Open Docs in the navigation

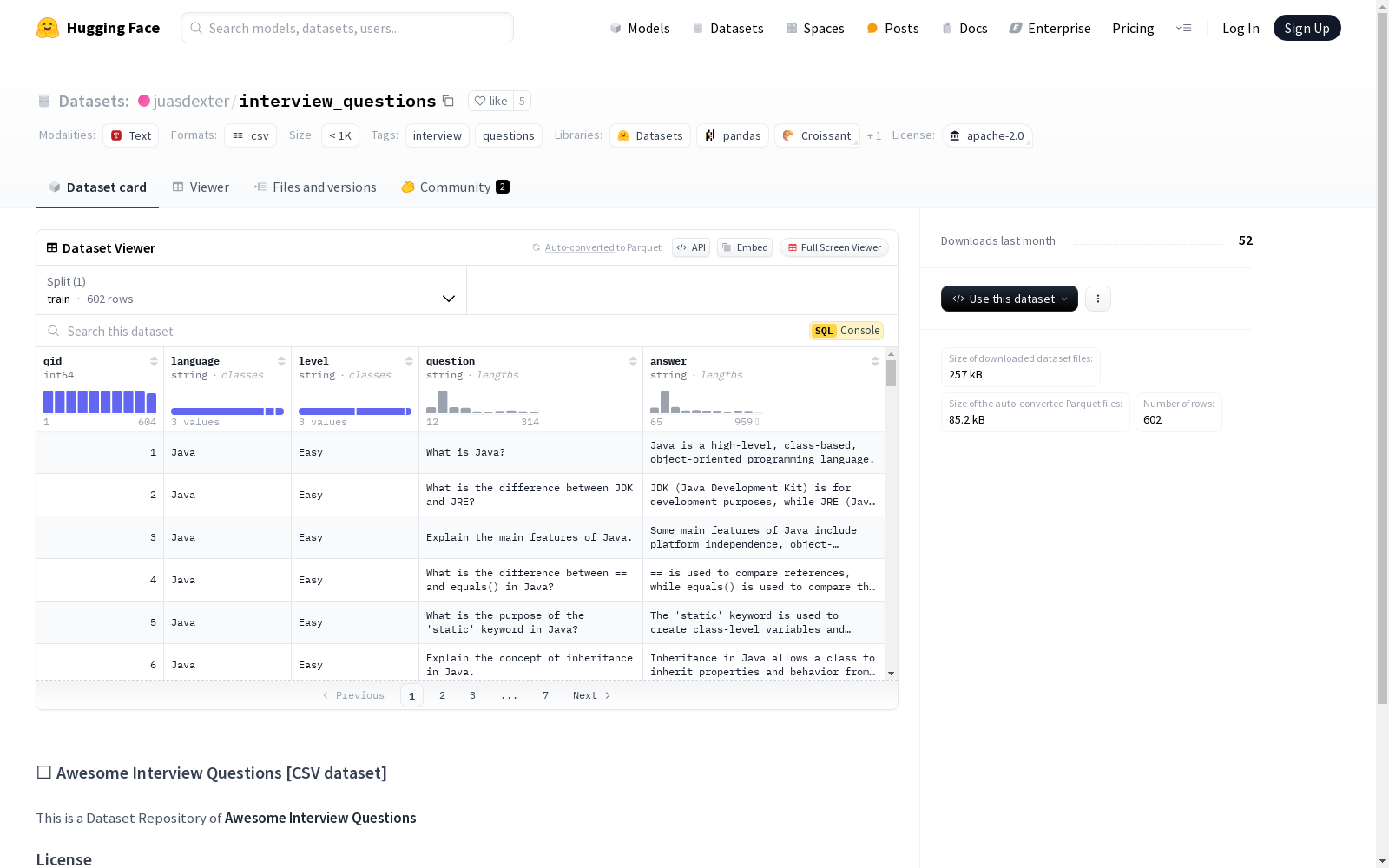pyautogui.click(x=964, y=28)
